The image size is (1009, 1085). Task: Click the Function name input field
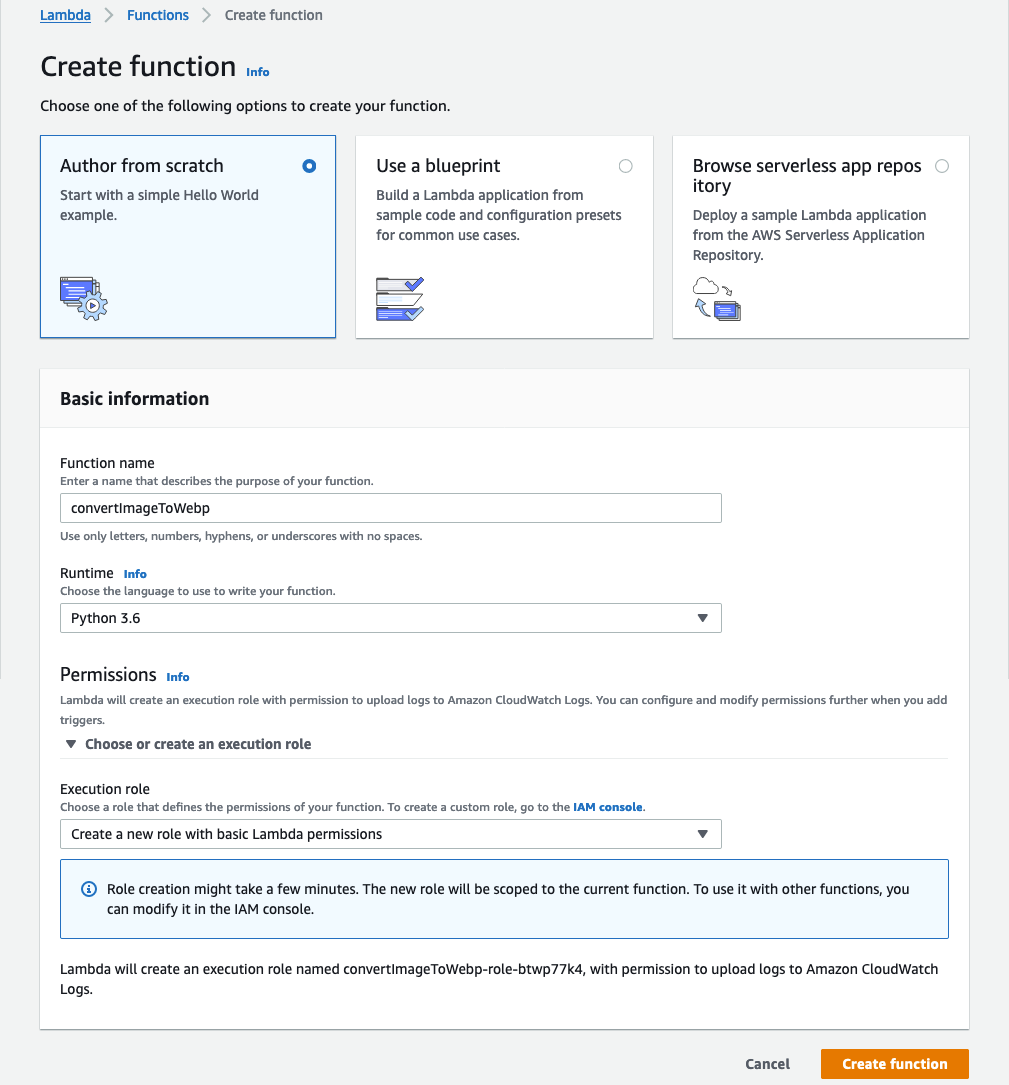click(390, 507)
